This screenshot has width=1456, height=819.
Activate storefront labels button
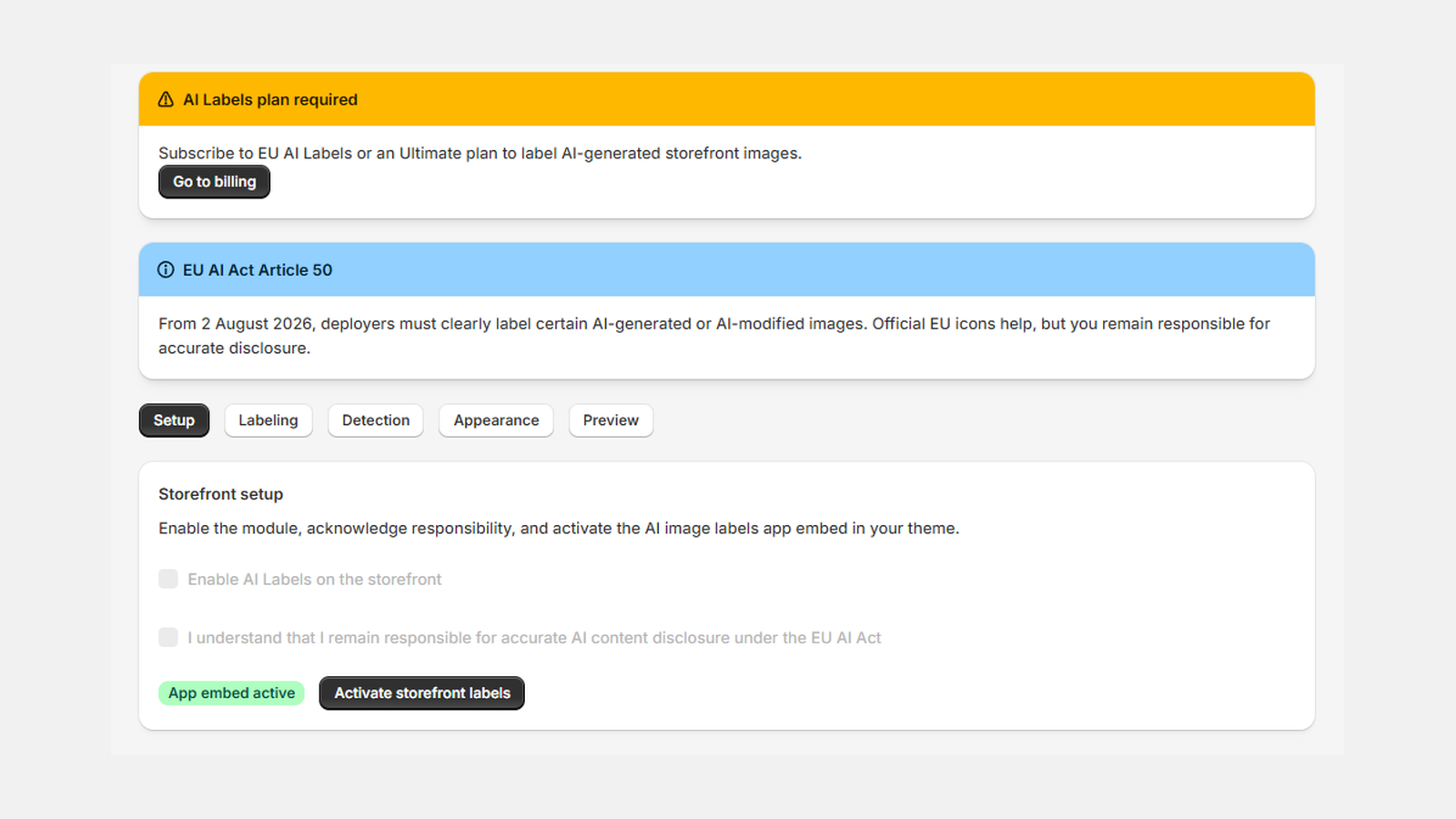(422, 693)
